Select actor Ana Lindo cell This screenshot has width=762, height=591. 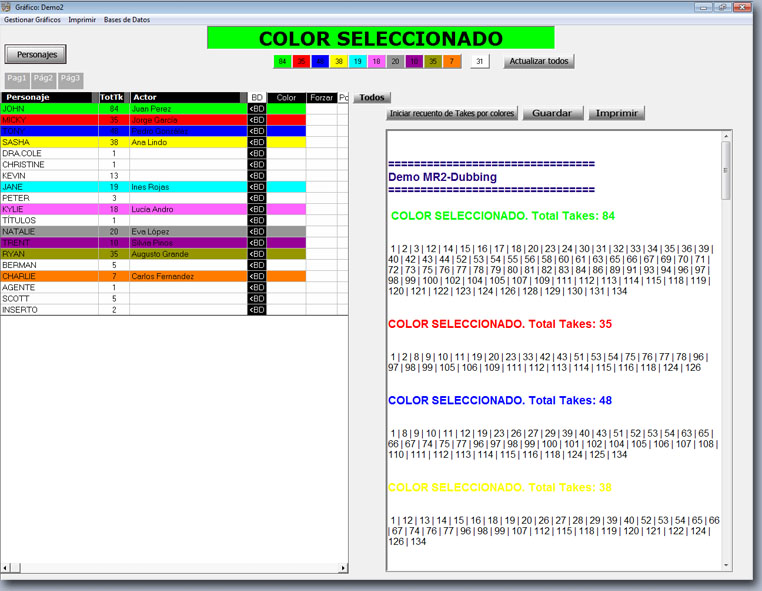tap(188, 142)
